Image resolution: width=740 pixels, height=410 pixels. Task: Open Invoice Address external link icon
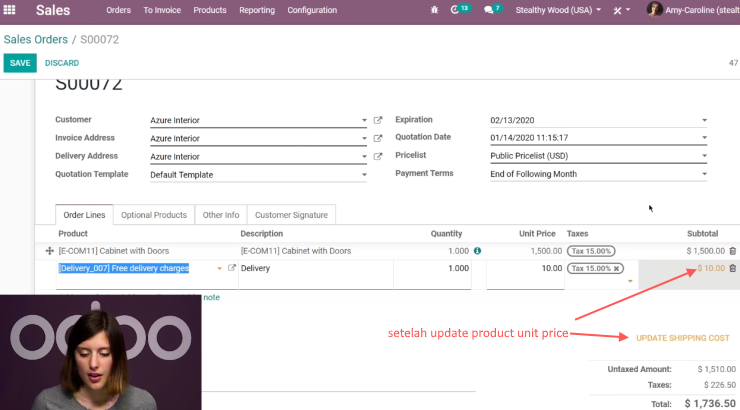click(x=378, y=138)
